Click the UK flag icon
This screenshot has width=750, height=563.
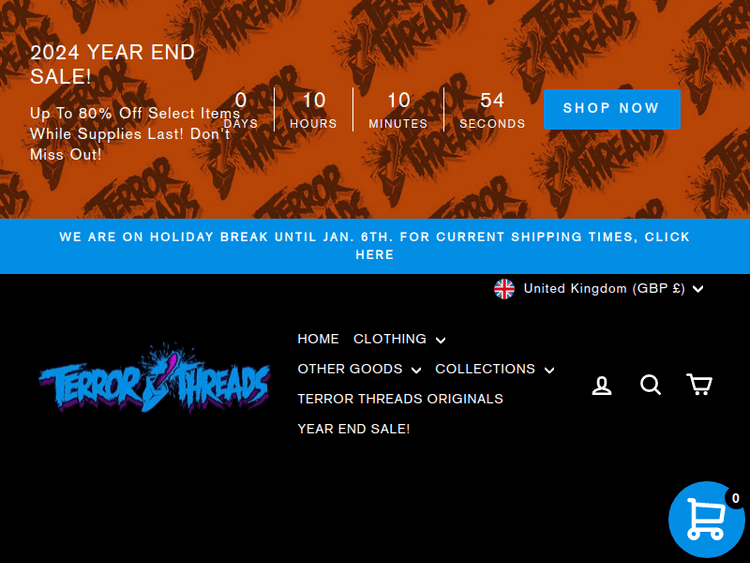[x=504, y=289]
